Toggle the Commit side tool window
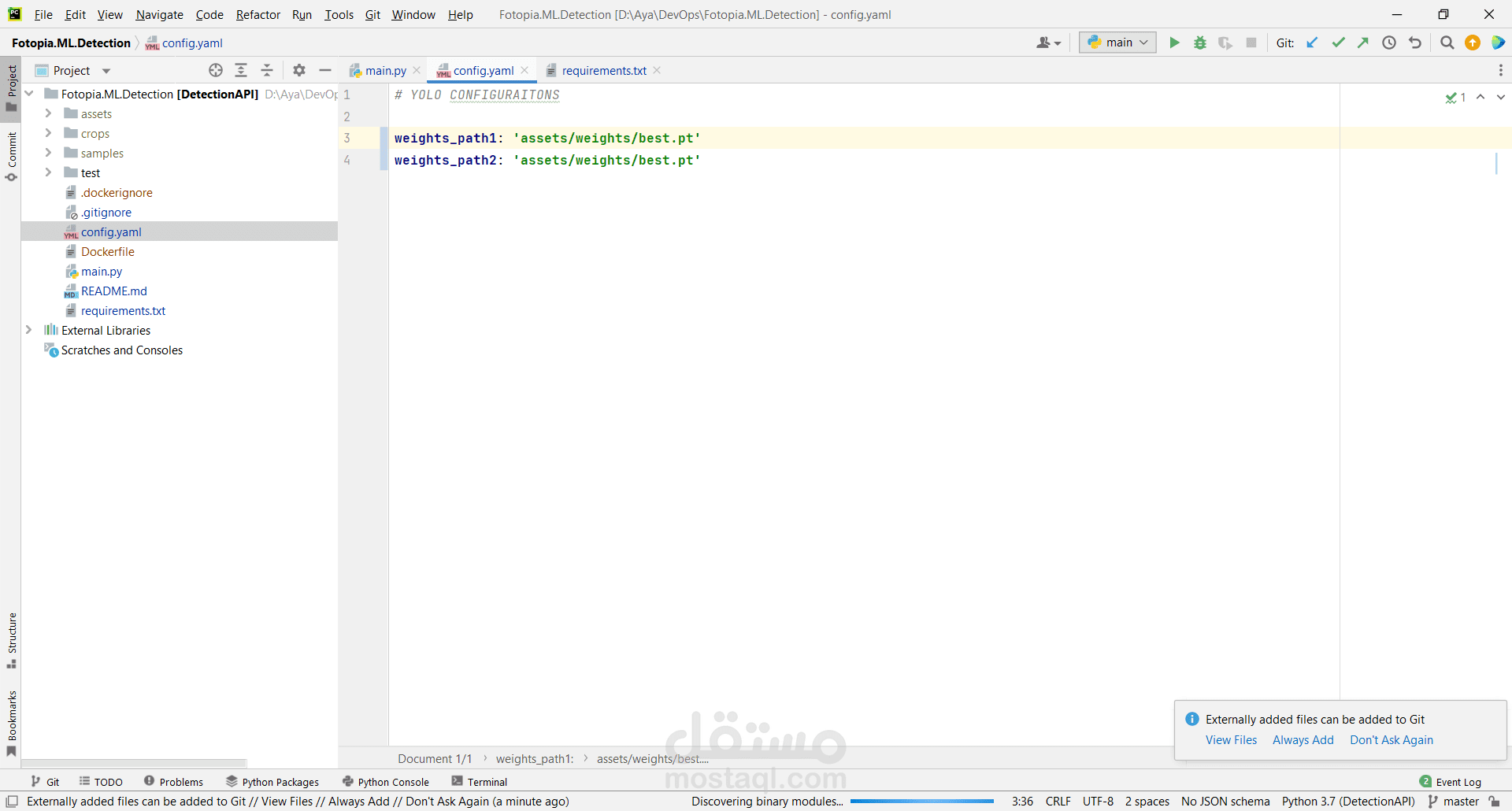The height and width of the screenshot is (811, 1512). click(11, 156)
